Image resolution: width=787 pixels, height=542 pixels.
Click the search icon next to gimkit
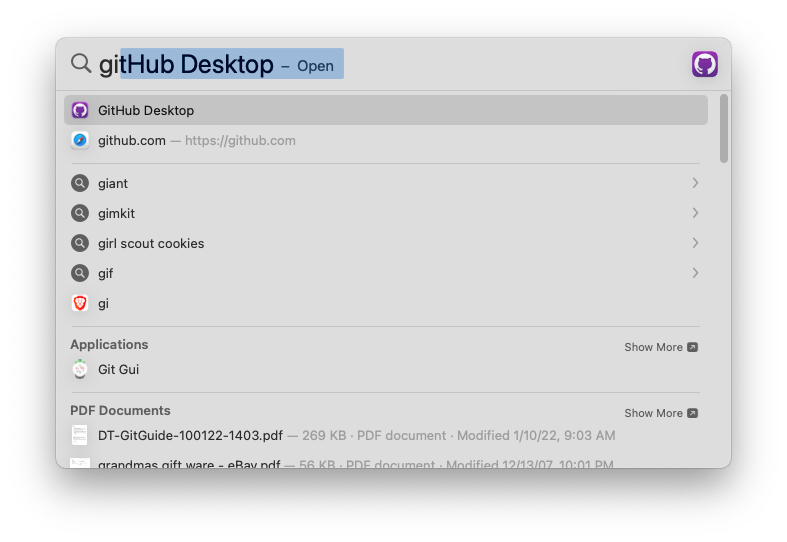point(80,213)
